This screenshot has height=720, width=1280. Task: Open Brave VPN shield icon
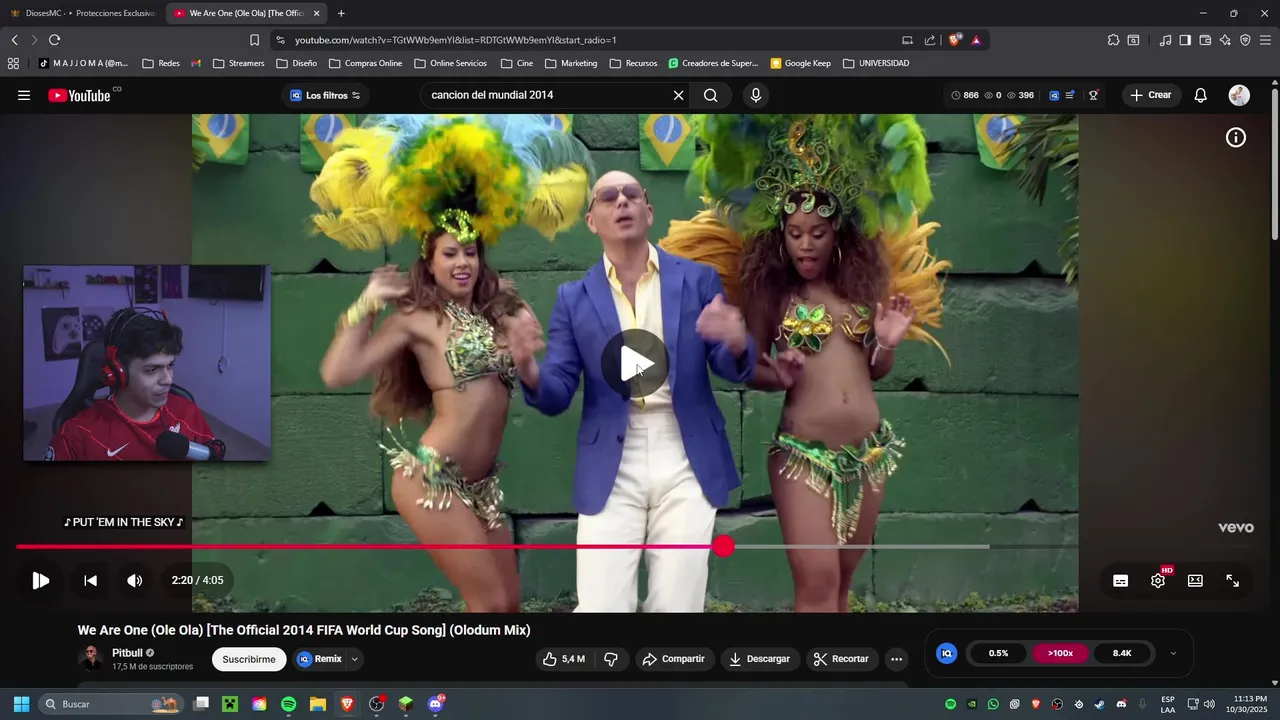[1245, 40]
